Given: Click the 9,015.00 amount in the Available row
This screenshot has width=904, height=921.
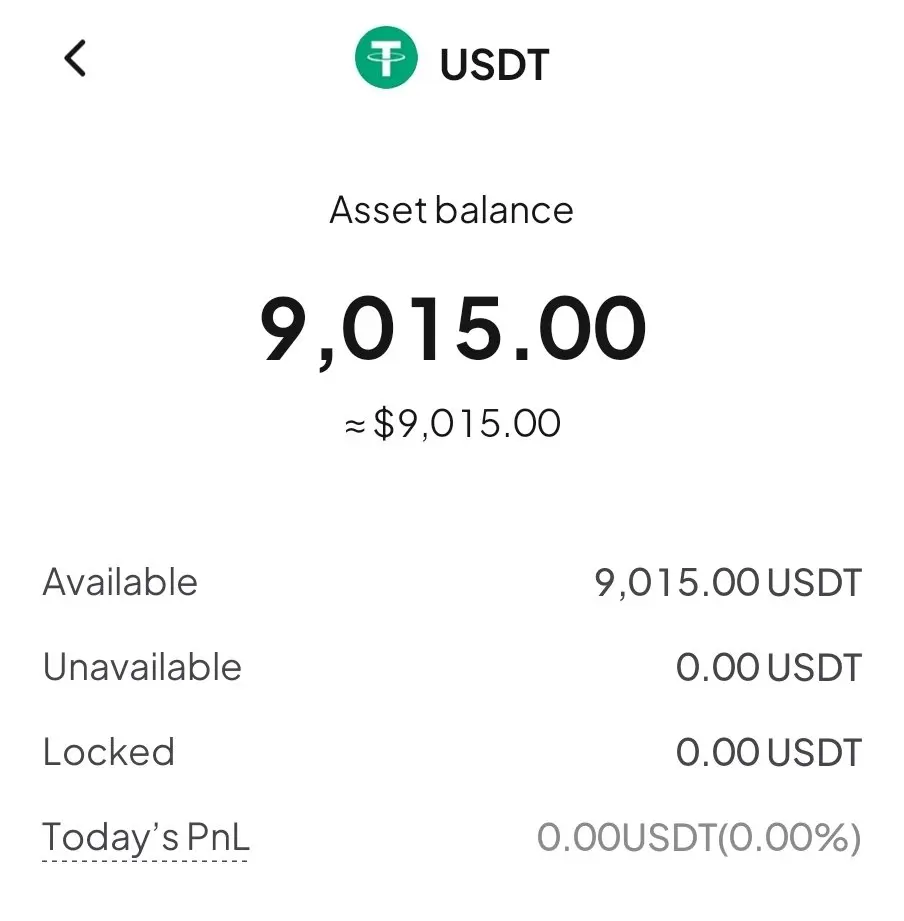Looking at the screenshot, I should point(678,583).
